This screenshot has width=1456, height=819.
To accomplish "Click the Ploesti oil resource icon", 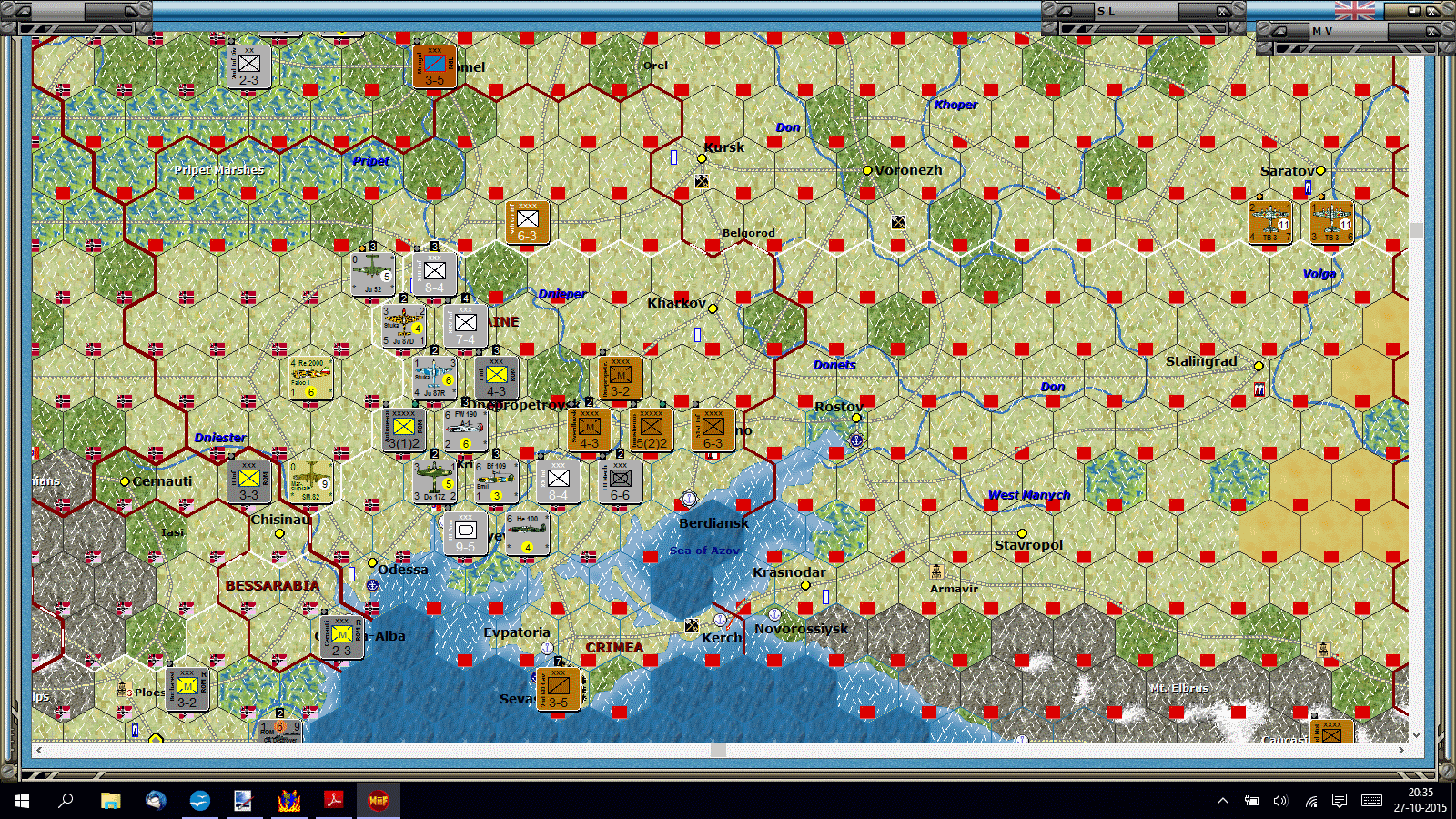I will click(x=125, y=690).
